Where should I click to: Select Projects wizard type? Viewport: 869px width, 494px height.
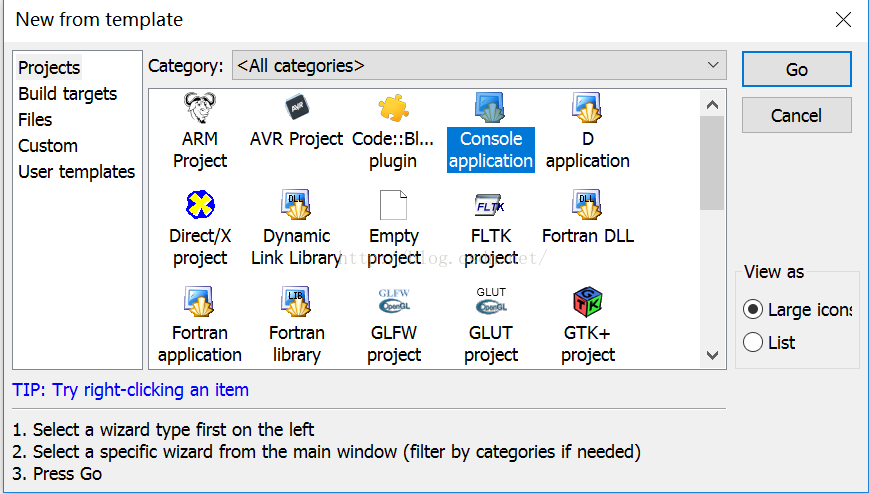click(x=49, y=68)
